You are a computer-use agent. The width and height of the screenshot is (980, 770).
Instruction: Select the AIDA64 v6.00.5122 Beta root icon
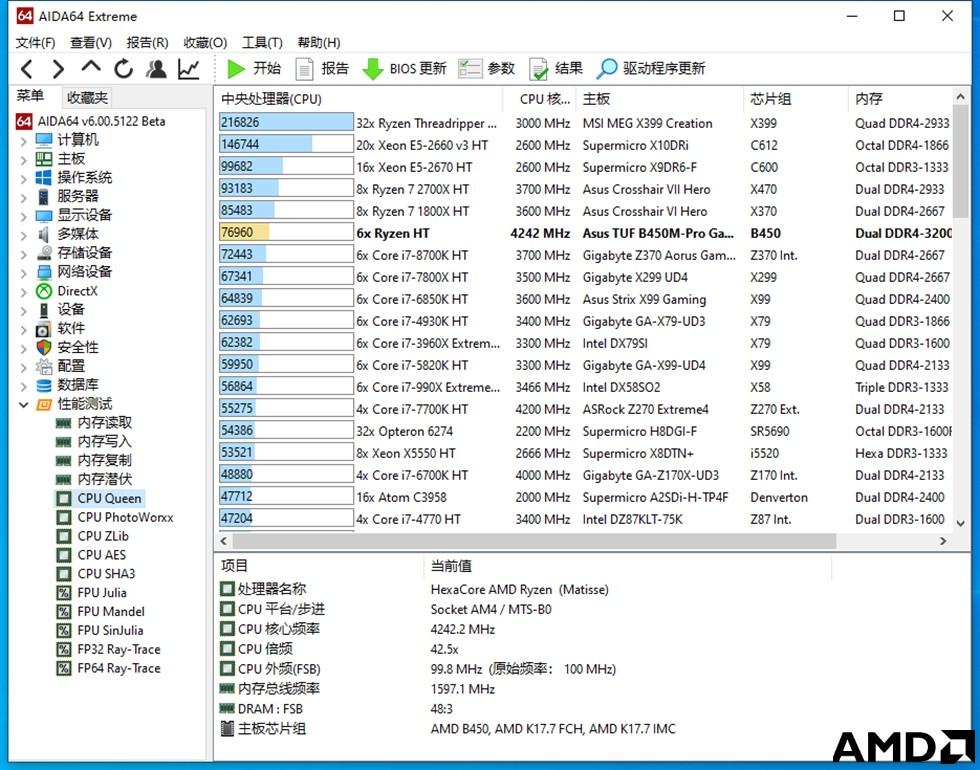(24, 121)
